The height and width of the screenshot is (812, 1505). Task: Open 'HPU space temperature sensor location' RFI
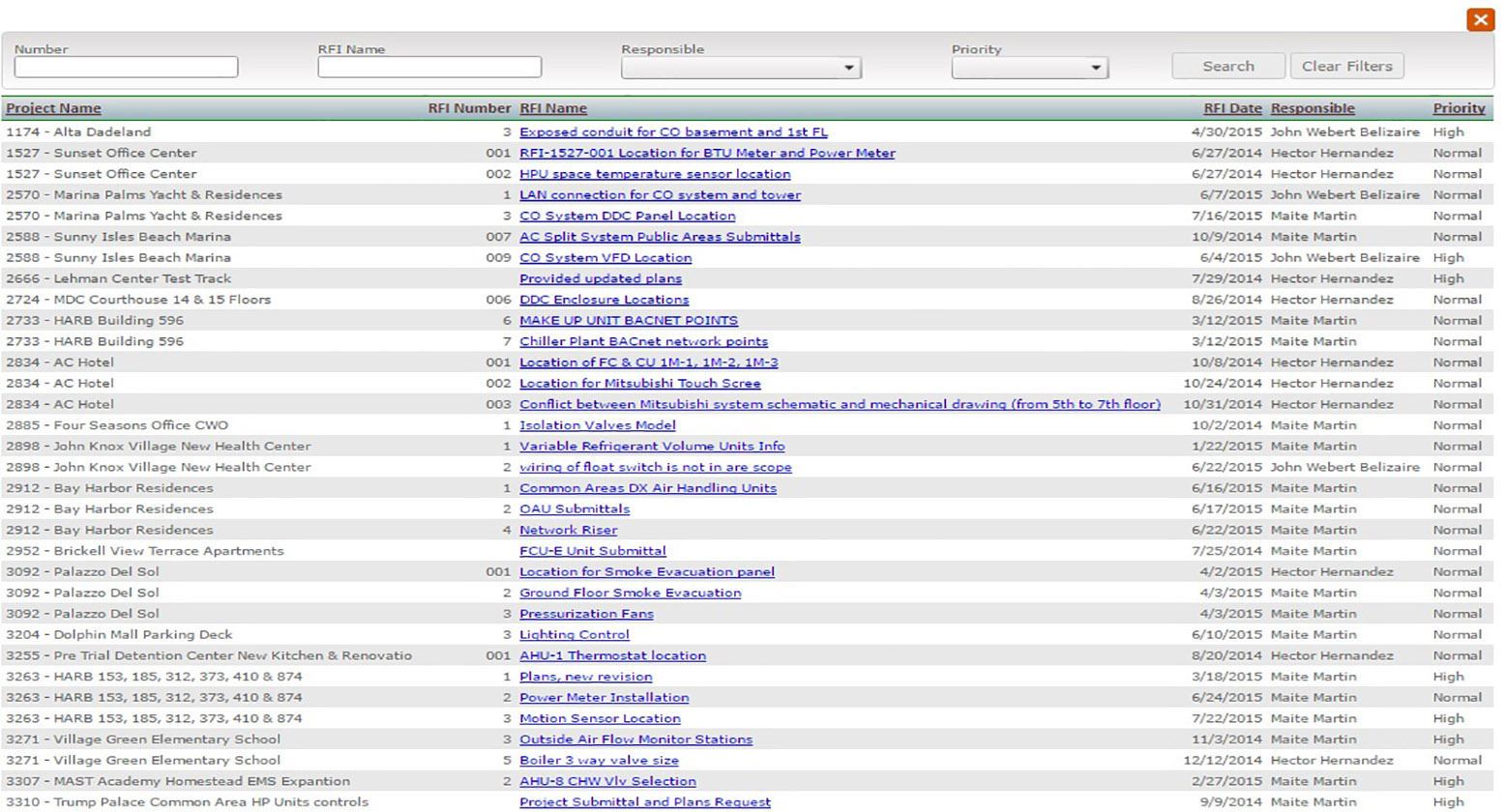tap(655, 174)
